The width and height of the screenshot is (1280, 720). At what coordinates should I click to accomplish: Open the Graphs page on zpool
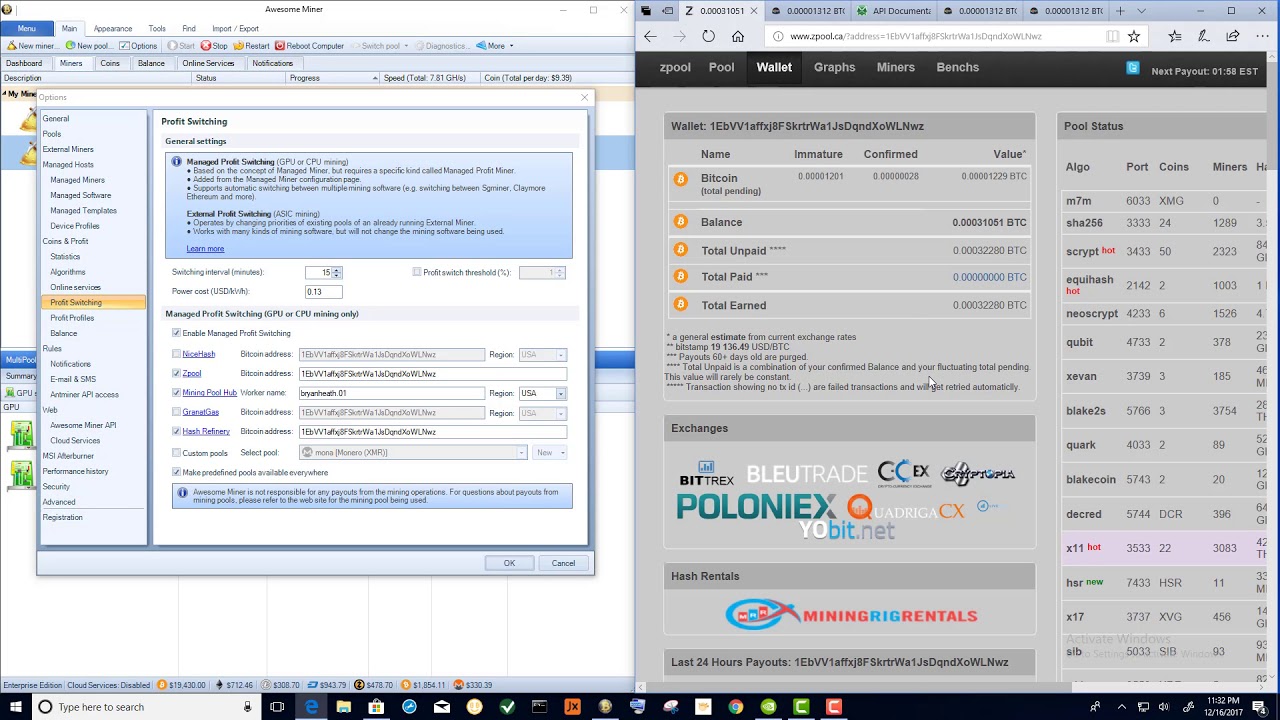tap(834, 67)
